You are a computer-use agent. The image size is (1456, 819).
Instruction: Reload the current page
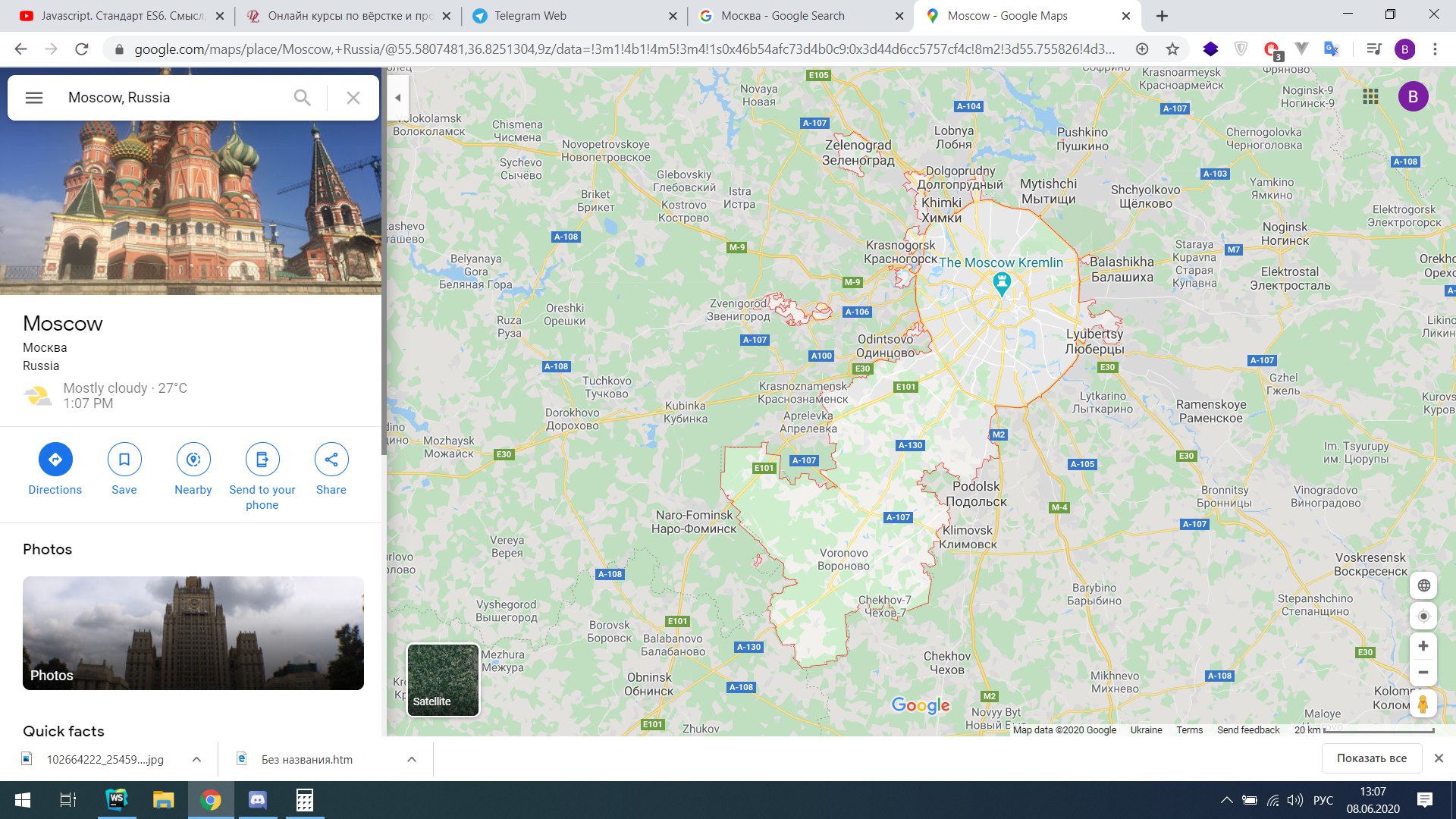click(x=82, y=49)
